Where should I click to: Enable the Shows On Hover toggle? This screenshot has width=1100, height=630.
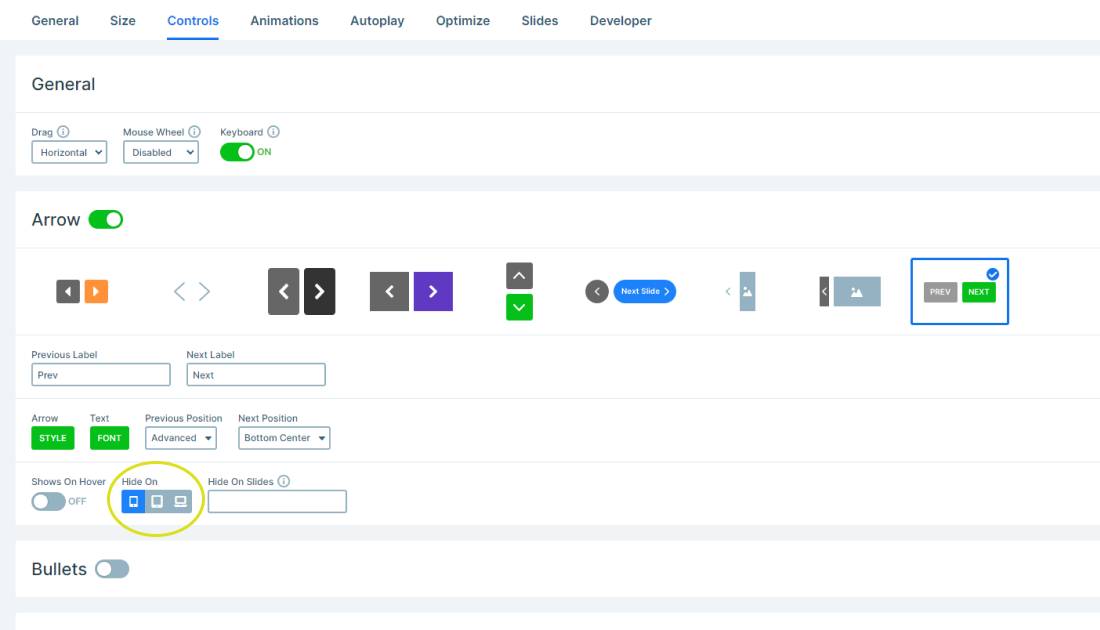(x=48, y=502)
